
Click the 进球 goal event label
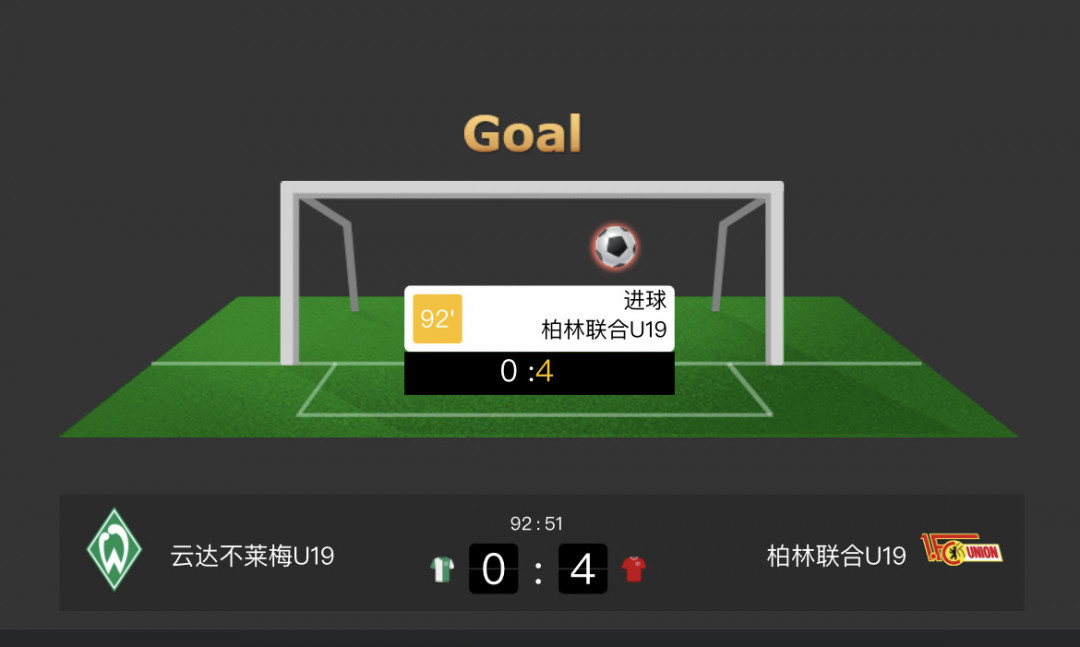pos(645,300)
